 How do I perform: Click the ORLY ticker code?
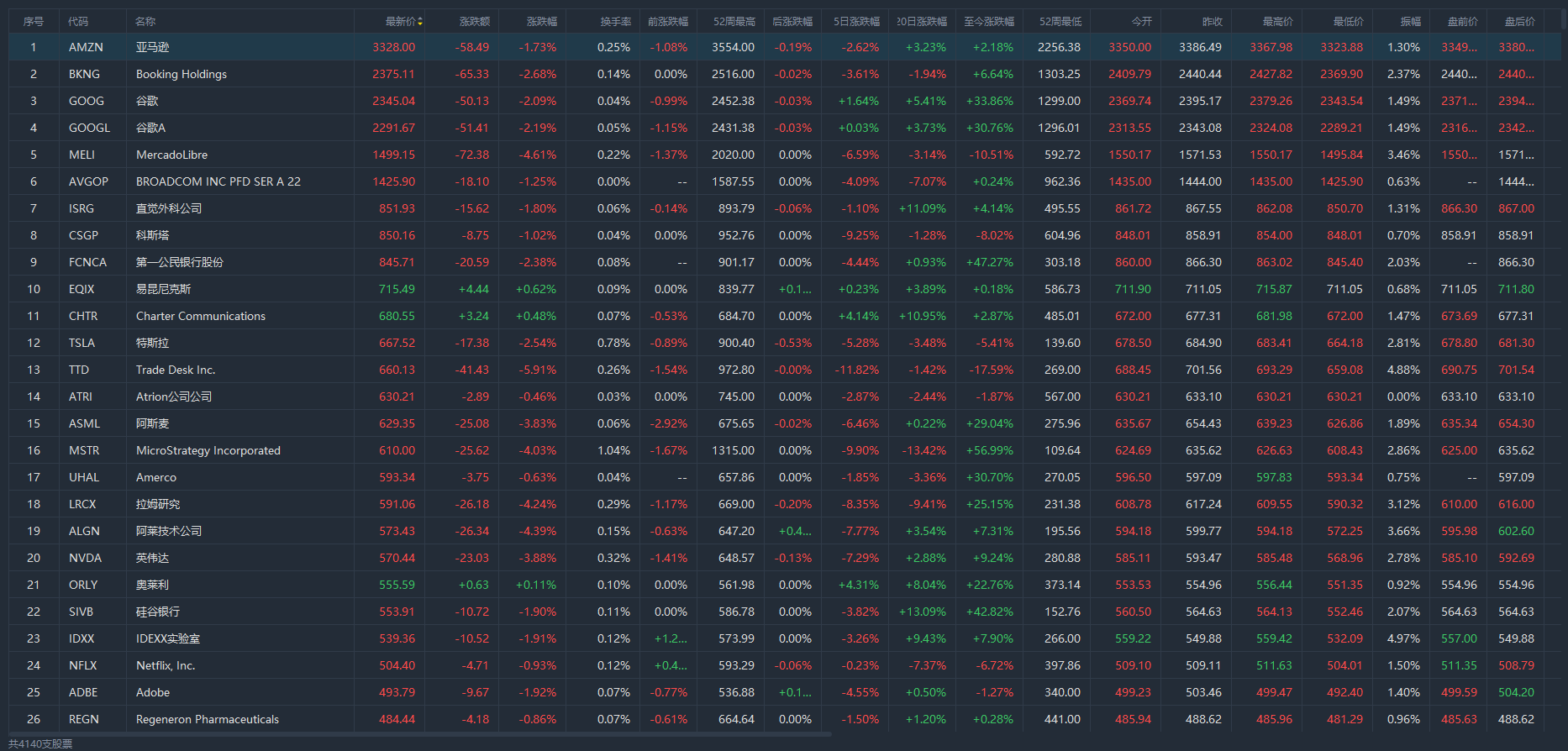click(x=83, y=585)
